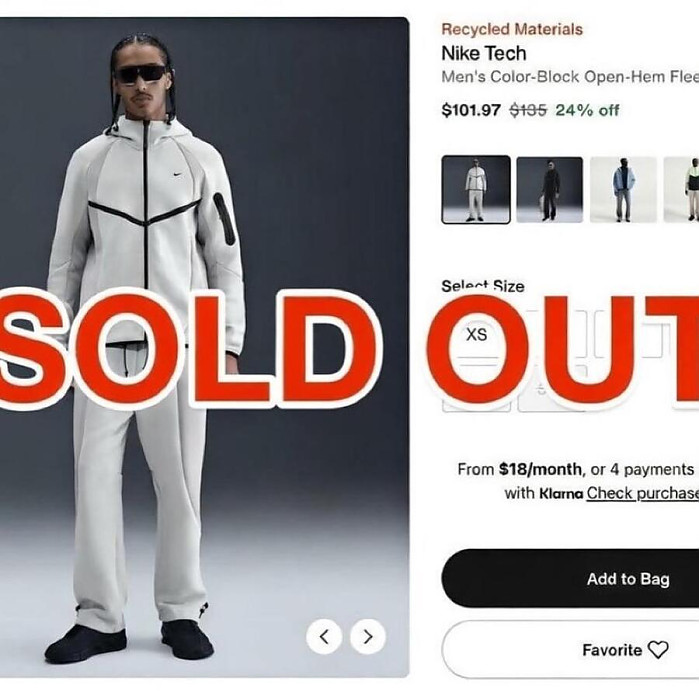The height and width of the screenshot is (699, 699).
Task: Select the white tracksuit colorway thumbnail
Action: tap(476, 189)
